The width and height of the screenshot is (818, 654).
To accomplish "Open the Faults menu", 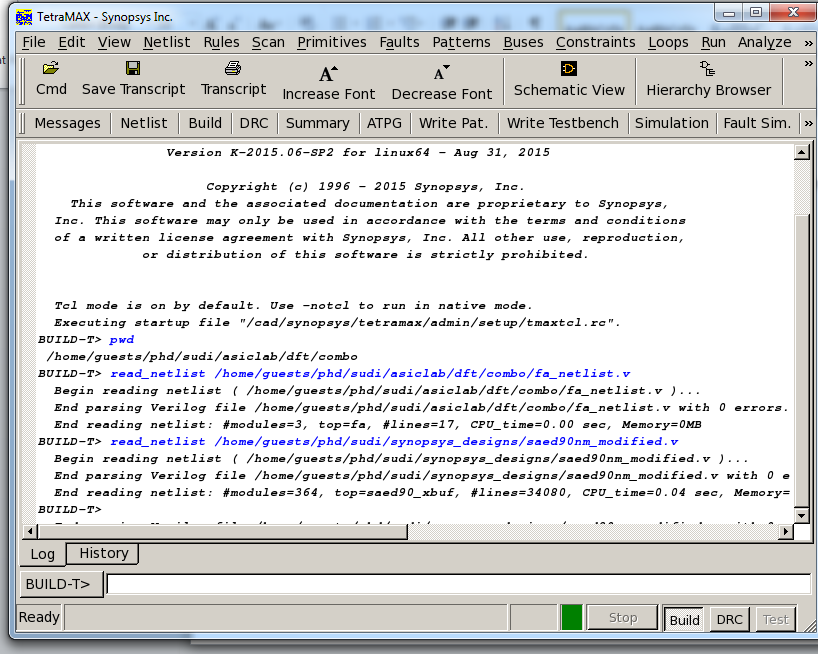I will pyautogui.click(x=399, y=42).
